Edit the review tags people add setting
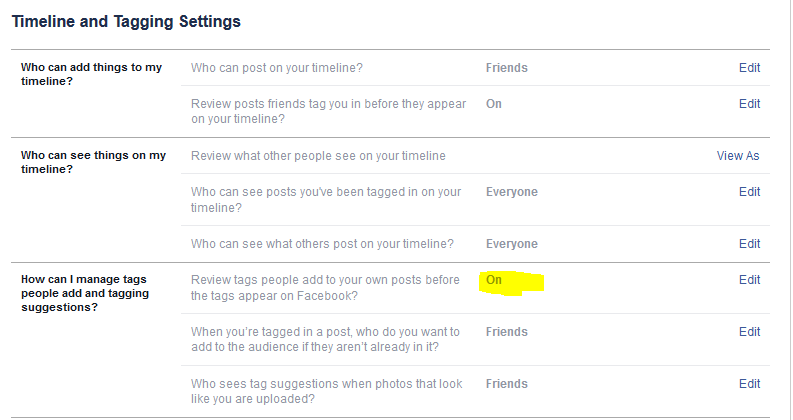Viewport: 793px width, 420px height. (749, 280)
